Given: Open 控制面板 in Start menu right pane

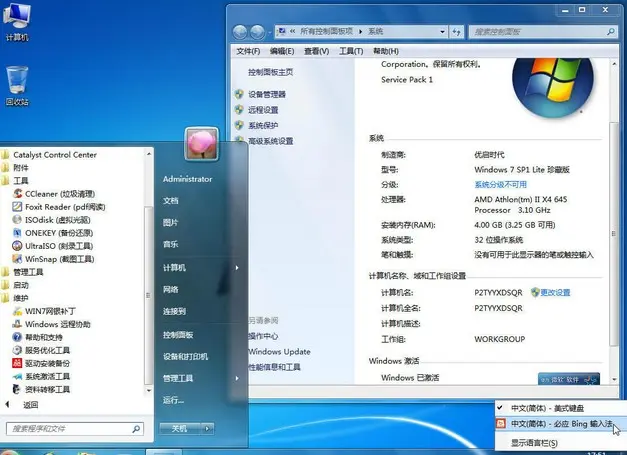Looking at the screenshot, I should pos(178,335).
